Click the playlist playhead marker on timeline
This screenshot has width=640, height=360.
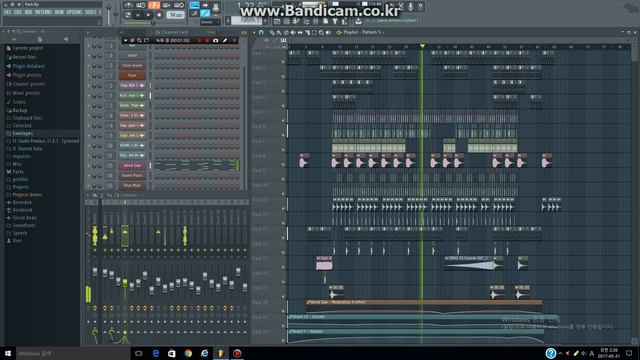coord(422,46)
